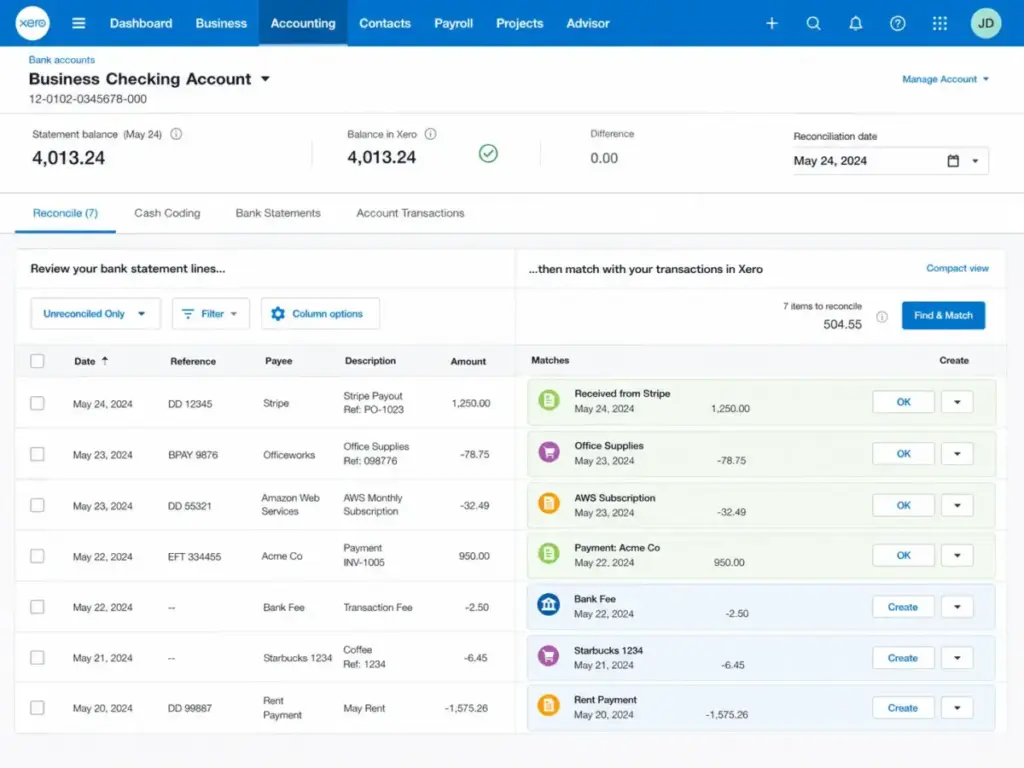The width and height of the screenshot is (1024, 768).
Task: Open the hamburger navigation menu
Action: click(78, 24)
